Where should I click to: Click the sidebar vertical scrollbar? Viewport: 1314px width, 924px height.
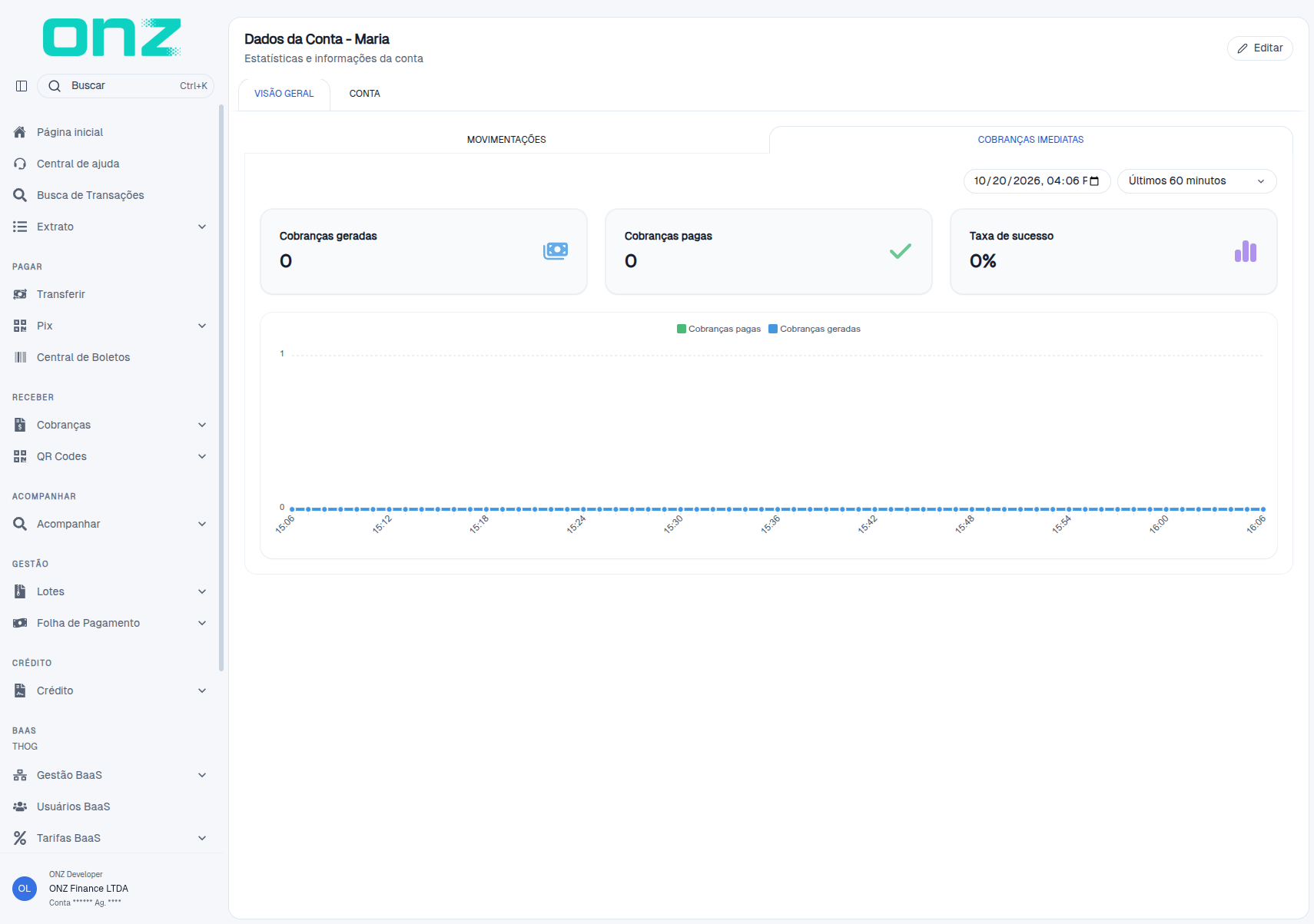[221, 388]
